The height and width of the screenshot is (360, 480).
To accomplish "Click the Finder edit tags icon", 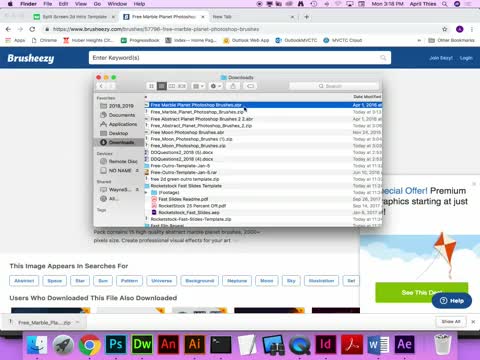I will (250, 86).
